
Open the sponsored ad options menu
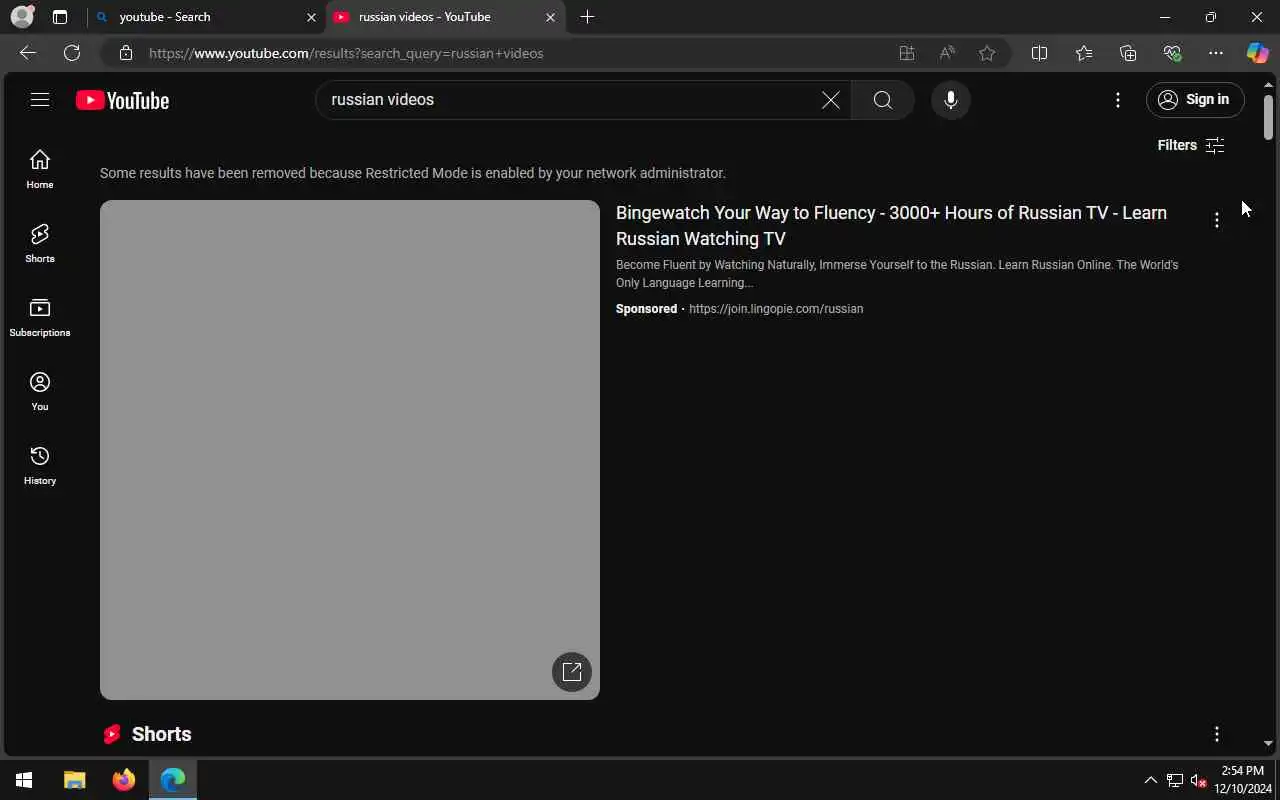[1216, 220]
